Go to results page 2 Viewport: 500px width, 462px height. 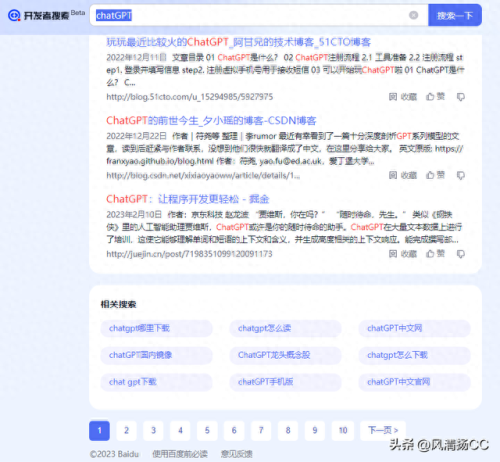click(x=126, y=431)
